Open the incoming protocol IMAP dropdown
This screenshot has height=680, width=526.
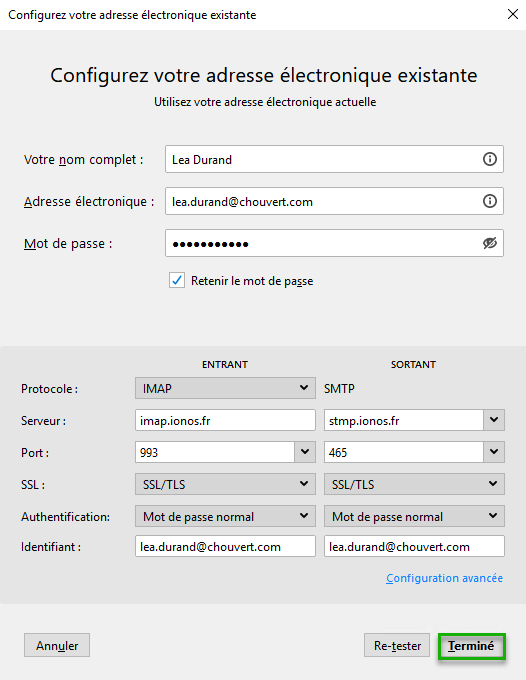[x=225, y=388]
